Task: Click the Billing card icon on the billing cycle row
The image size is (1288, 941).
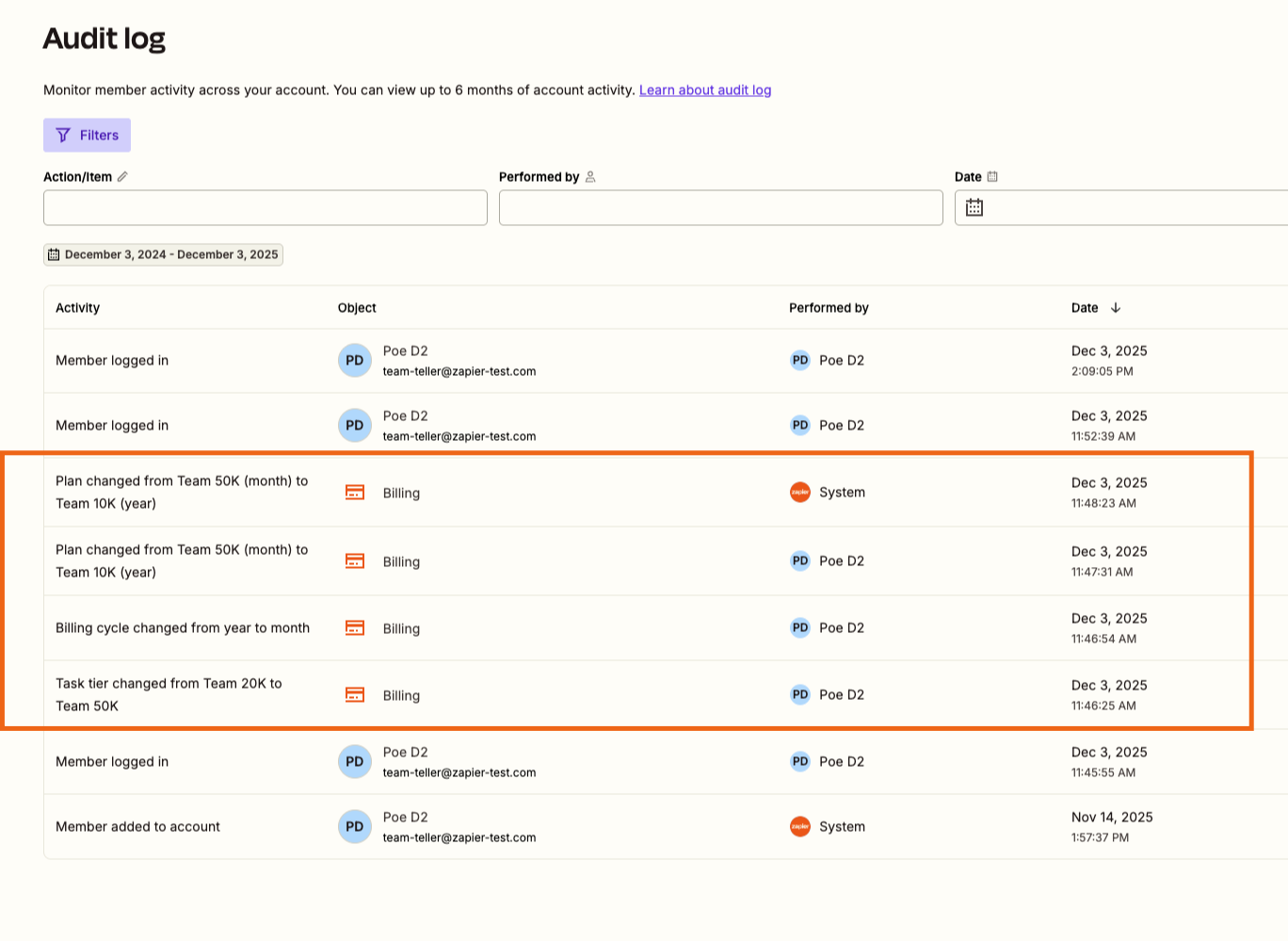Action: [x=355, y=627]
